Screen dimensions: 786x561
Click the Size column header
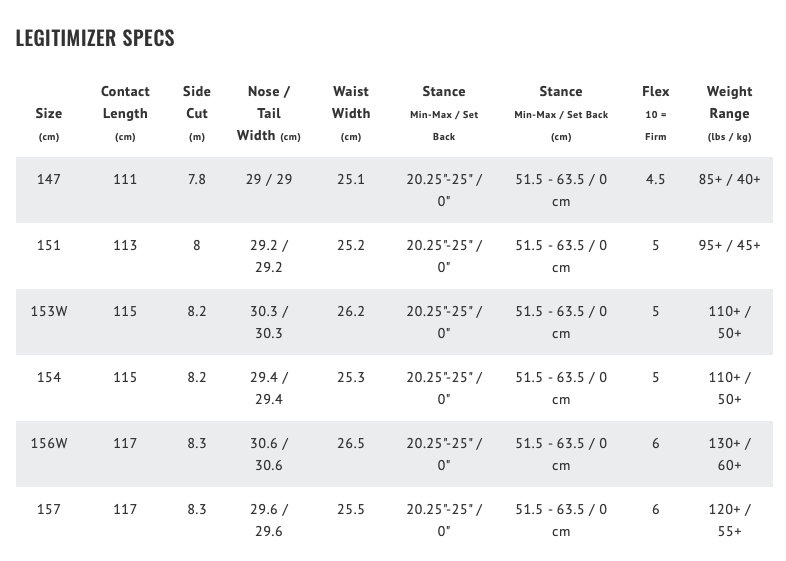[x=48, y=114]
